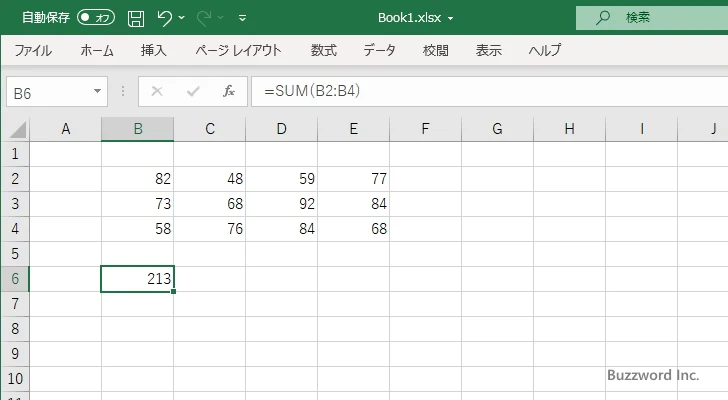Click the Save disk icon
The image size is (728, 400).
(136, 18)
